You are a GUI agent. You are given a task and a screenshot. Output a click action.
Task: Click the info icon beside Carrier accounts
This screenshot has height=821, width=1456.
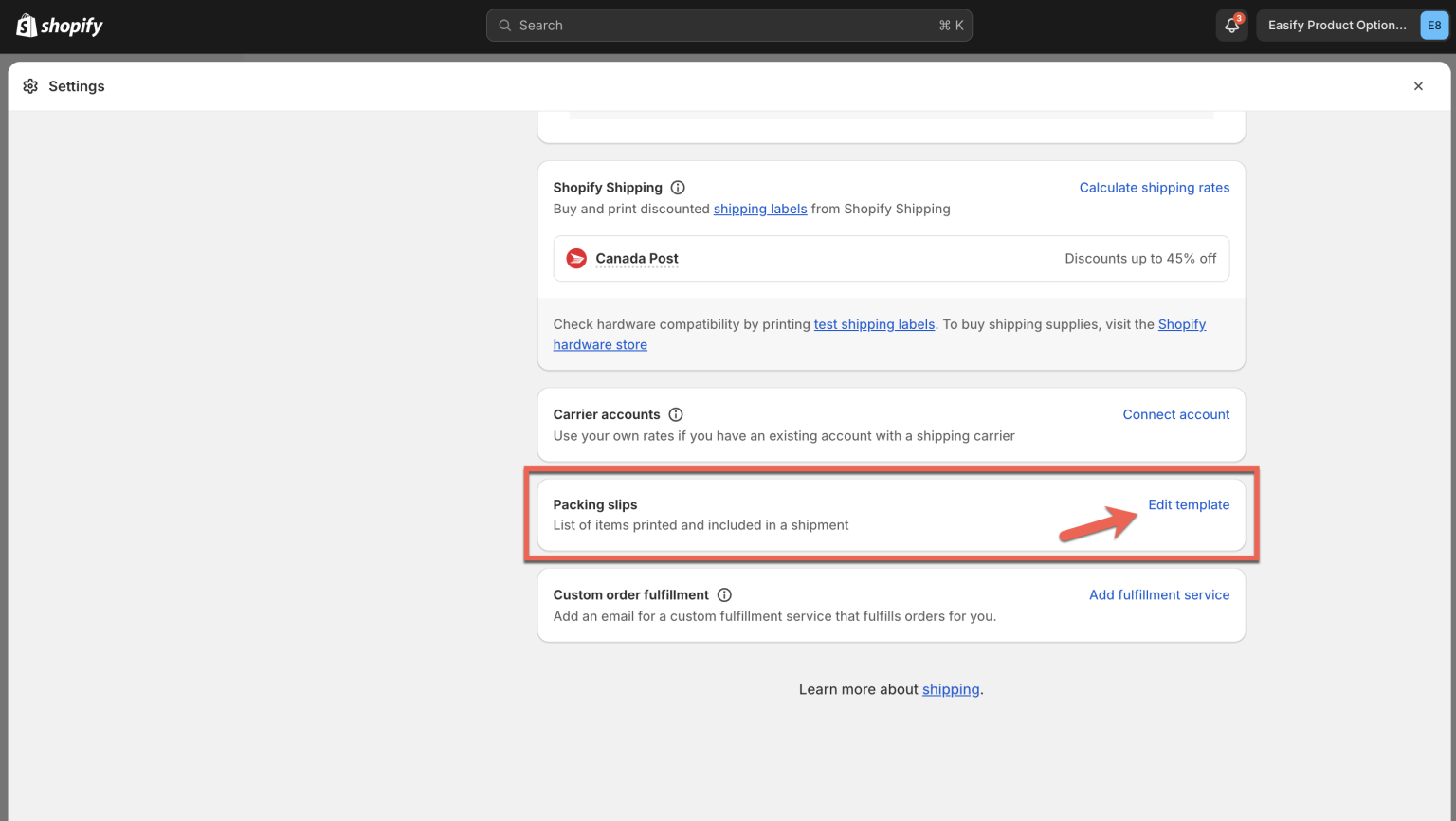[676, 414]
